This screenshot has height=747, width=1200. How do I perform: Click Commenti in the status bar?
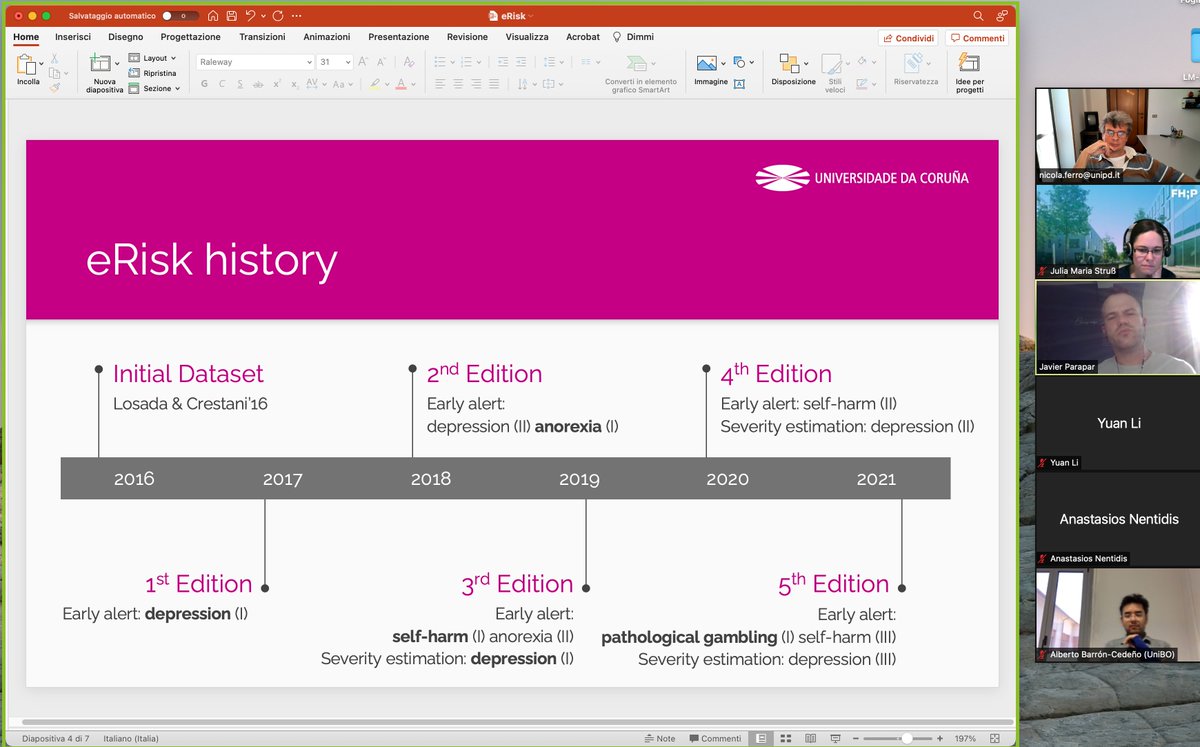[714, 739]
